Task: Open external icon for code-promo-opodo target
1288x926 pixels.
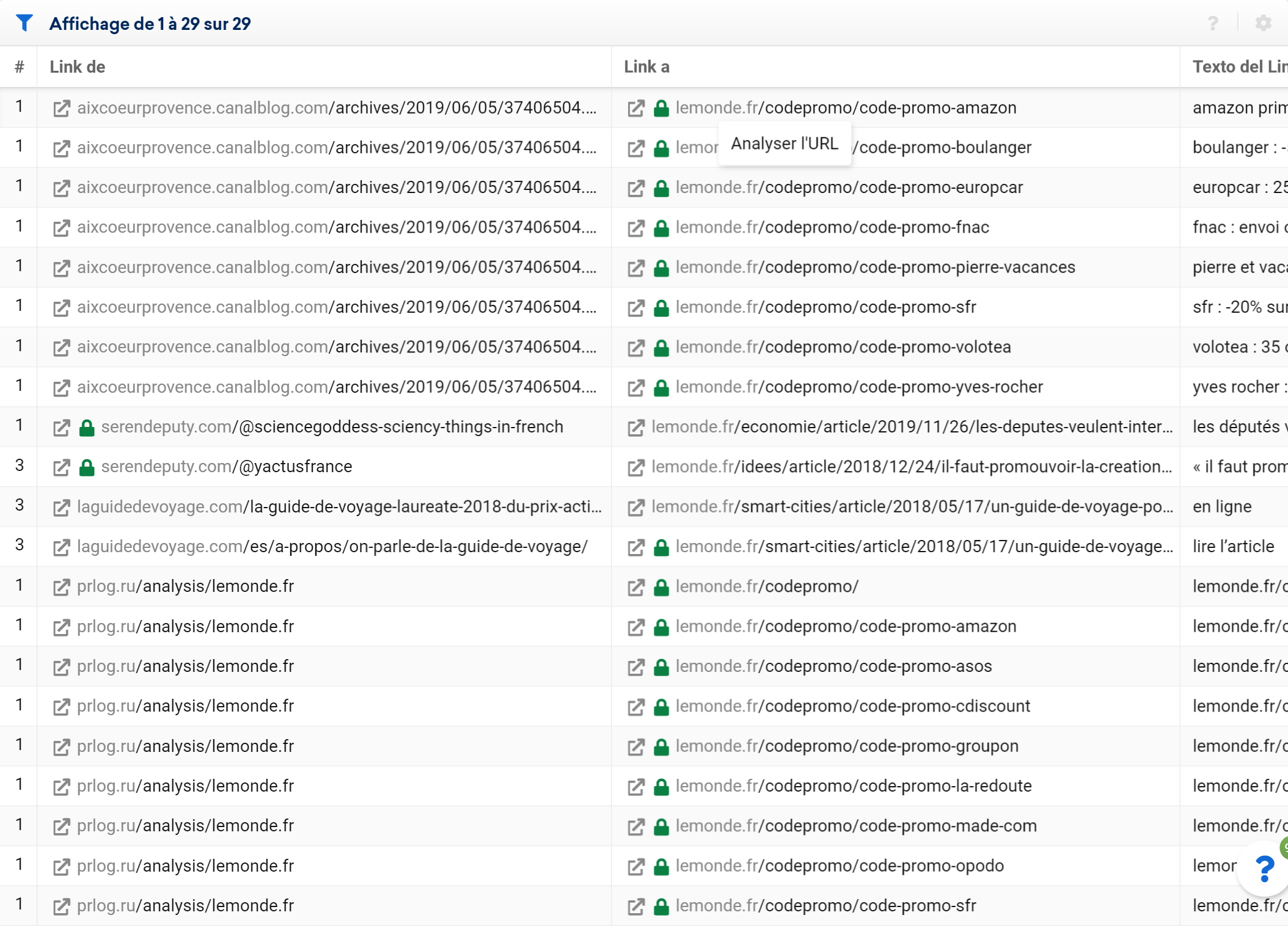Action: (x=635, y=866)
